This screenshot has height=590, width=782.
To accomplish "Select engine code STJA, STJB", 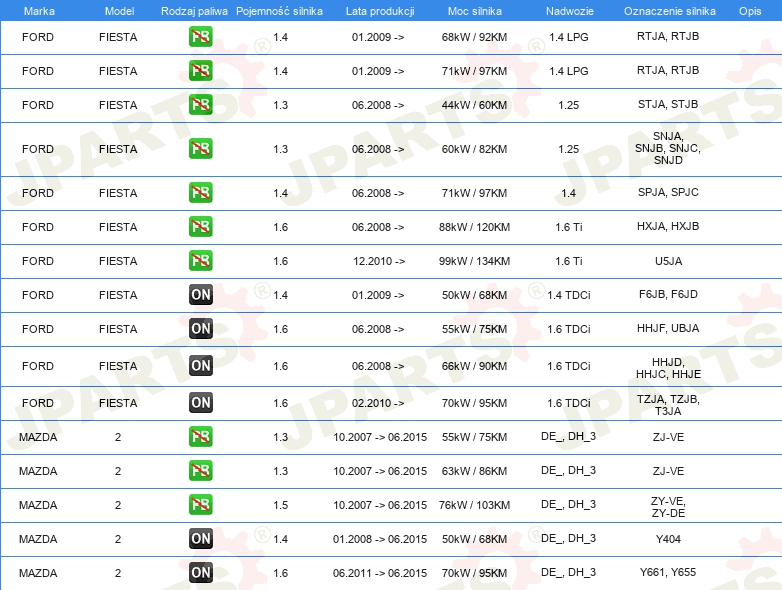I will (668, 104).
